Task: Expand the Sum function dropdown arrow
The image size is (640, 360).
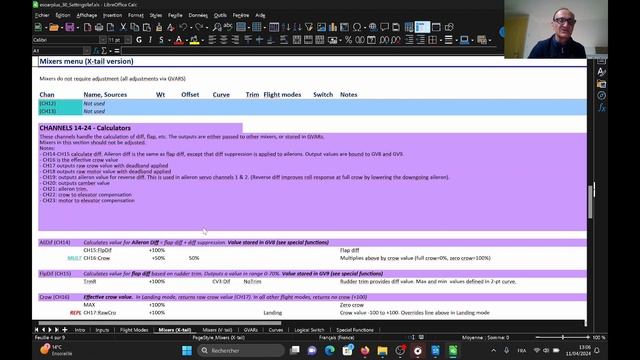Action: pos(110,51)
